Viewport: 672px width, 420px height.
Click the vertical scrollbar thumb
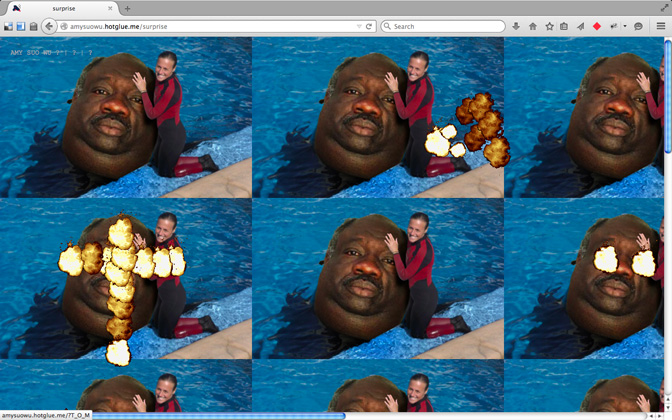[668, 95]
